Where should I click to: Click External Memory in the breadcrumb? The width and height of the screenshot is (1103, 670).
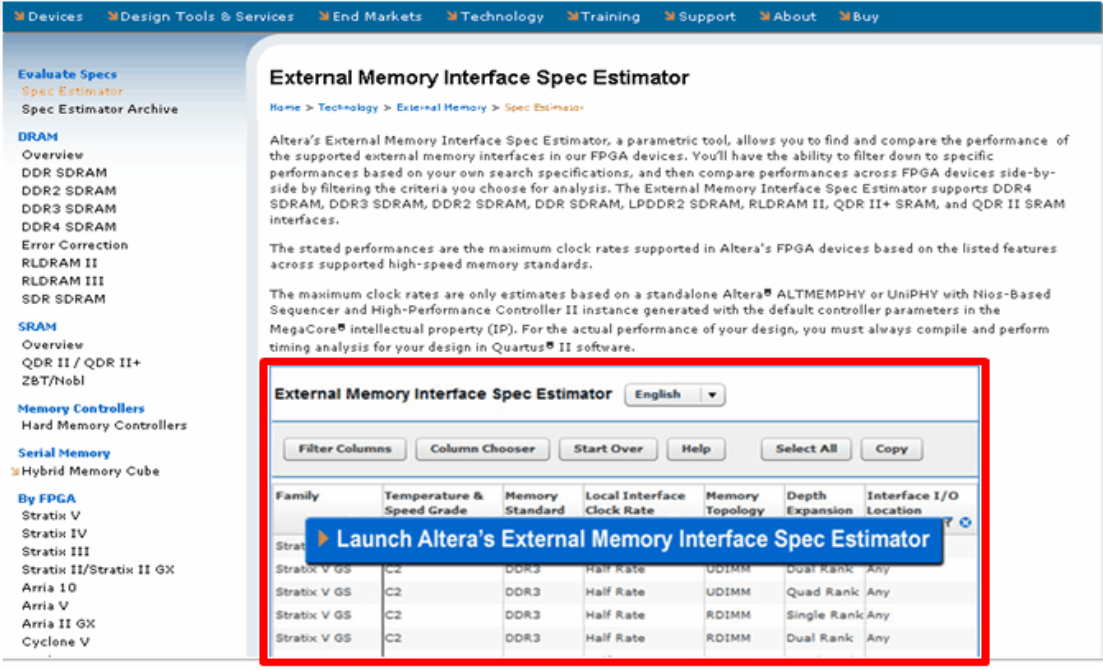[x=441, y=108]
